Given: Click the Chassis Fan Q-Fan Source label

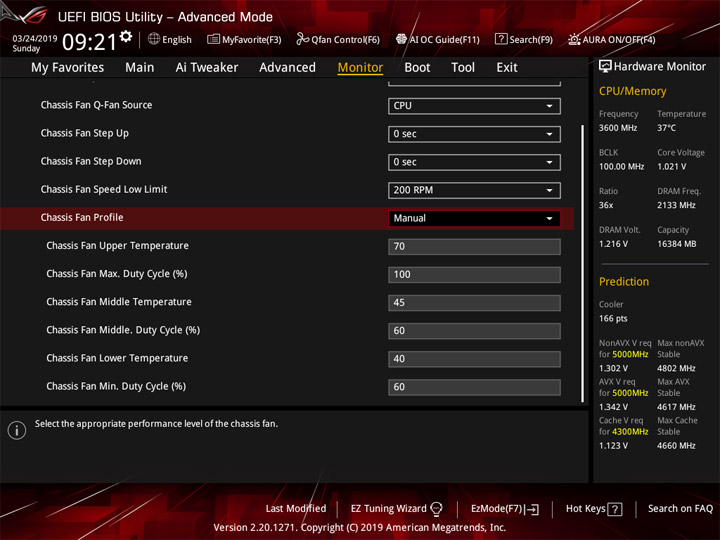Looking at the screenshot, I should pyautogui.click(x=96, y=105).
